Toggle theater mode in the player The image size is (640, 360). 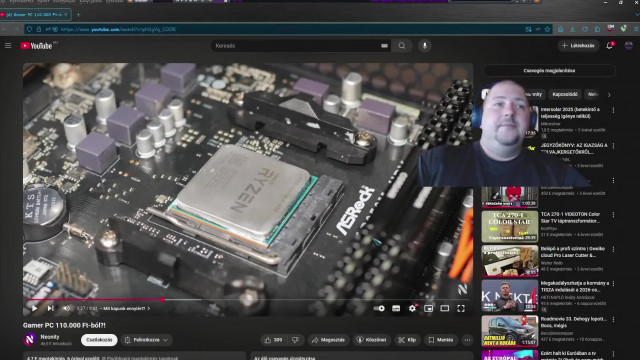[444, 308]
